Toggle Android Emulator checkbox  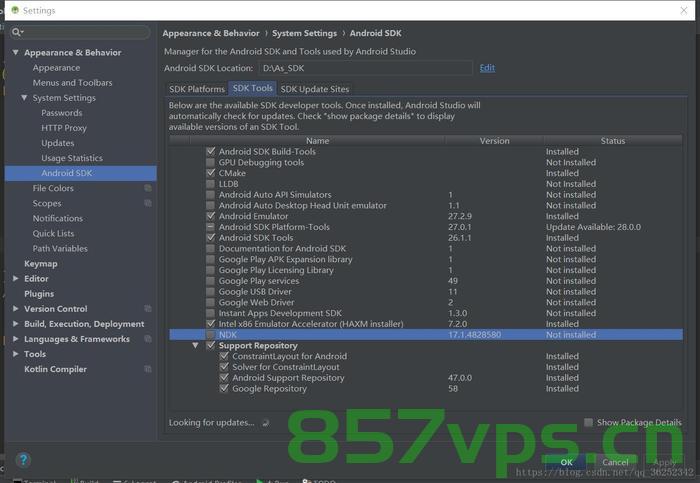[x=211, y=216]
